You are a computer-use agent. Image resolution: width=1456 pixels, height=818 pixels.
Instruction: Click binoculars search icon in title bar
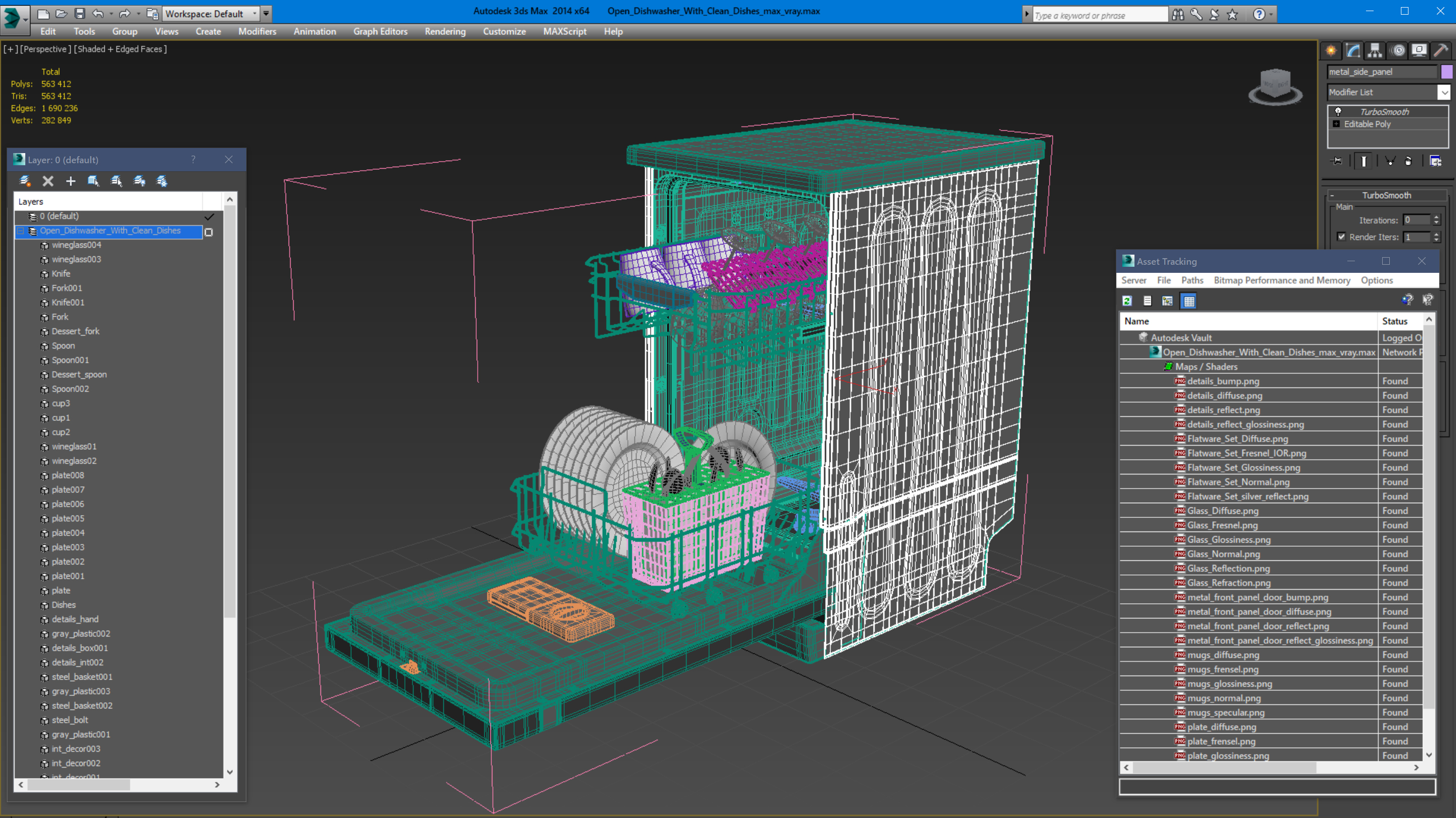(1178, 15)
